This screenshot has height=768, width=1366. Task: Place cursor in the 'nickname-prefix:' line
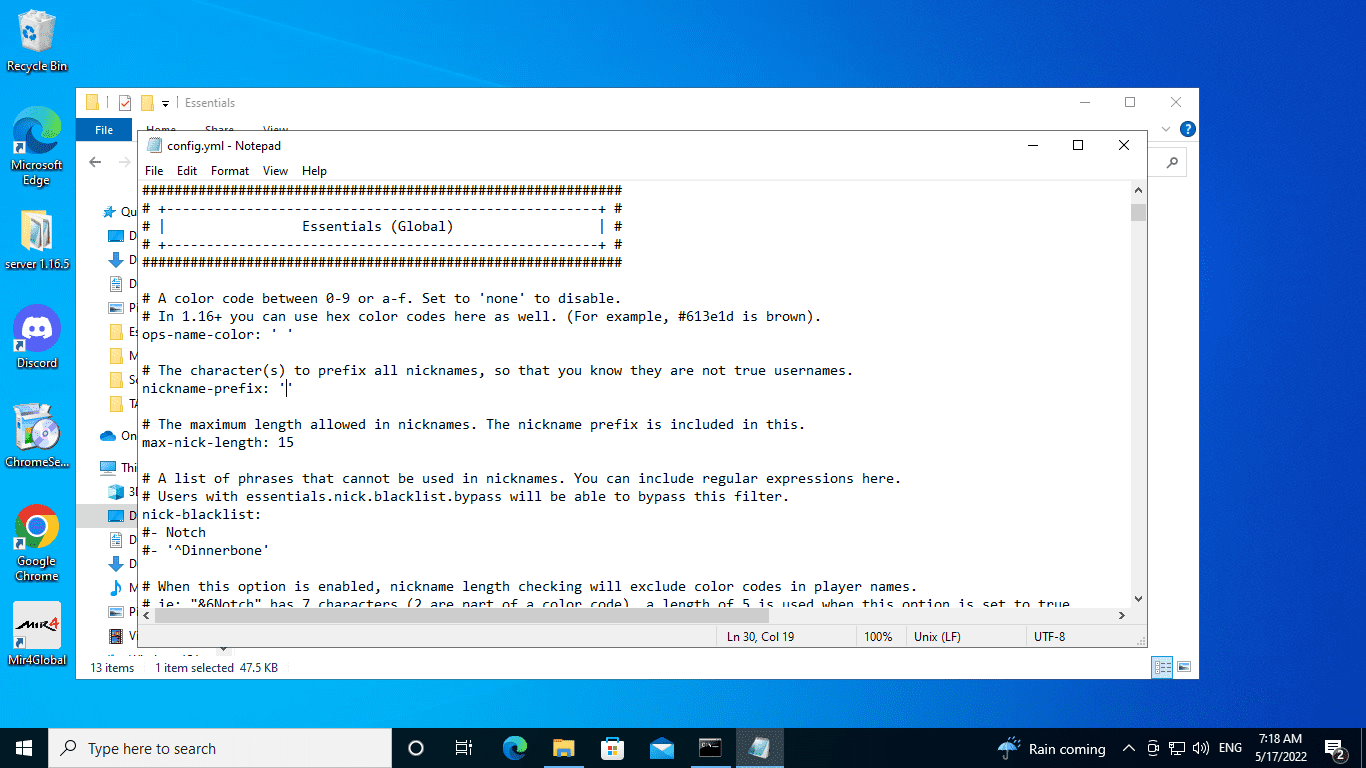(x=216, y=388)
